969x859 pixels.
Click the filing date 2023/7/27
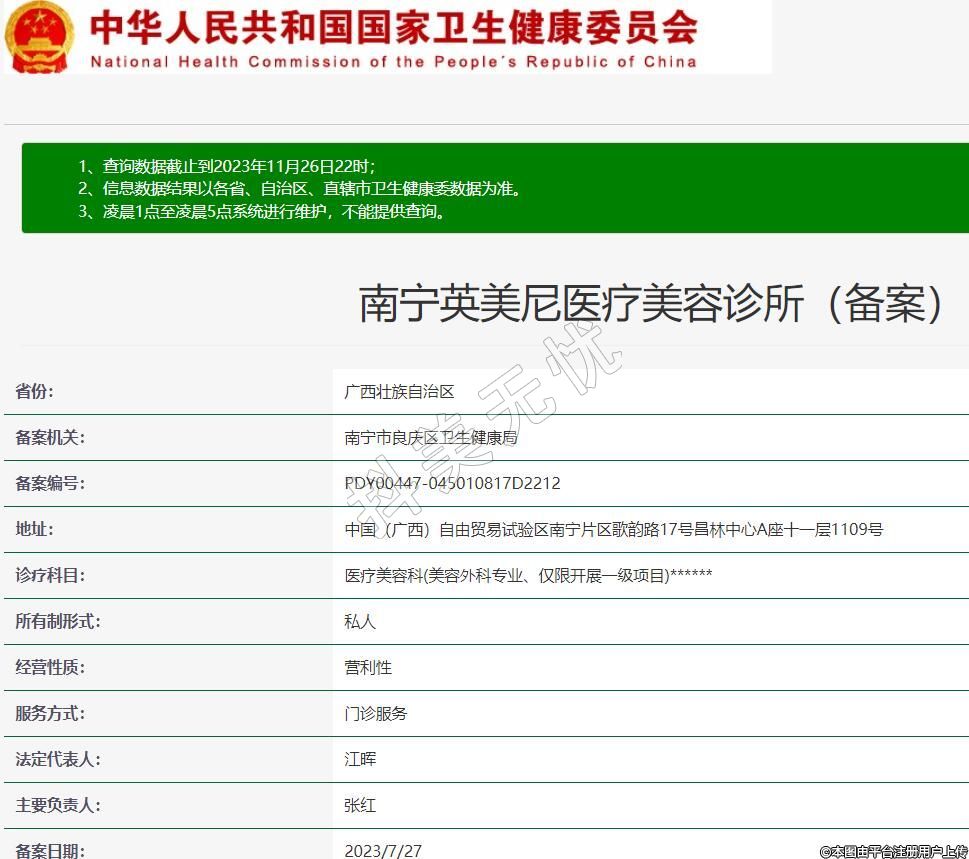[x=383, y=850]
